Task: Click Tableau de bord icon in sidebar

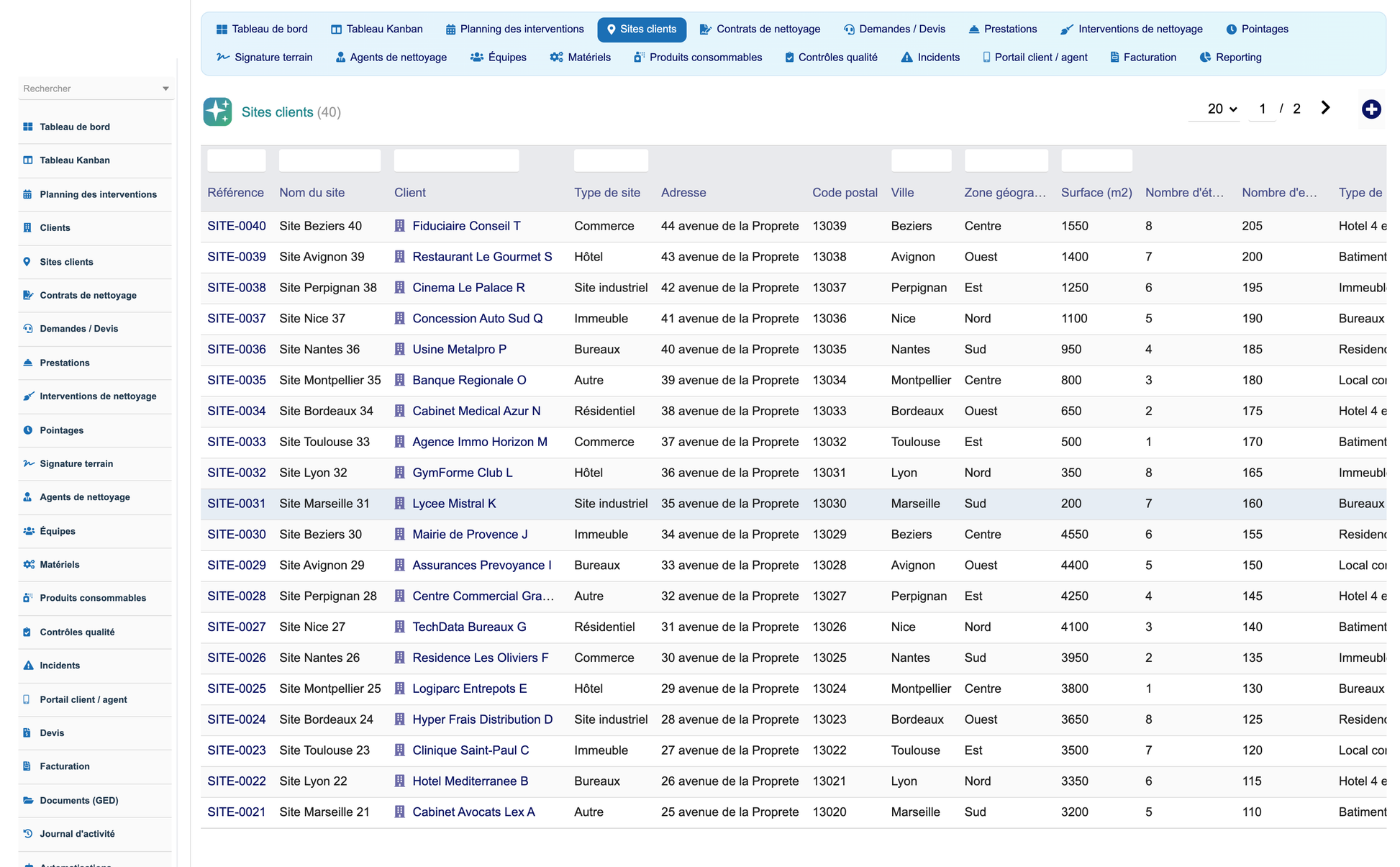Action: click(28, 127)
